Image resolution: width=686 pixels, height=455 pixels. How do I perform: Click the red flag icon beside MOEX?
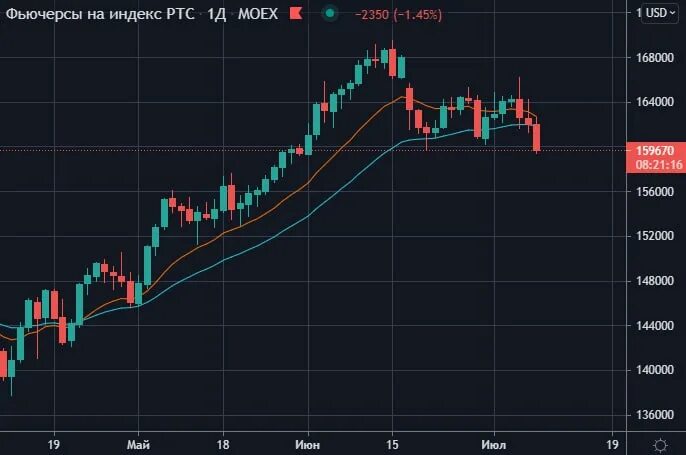pyautogui.click(x=296, y=14)
